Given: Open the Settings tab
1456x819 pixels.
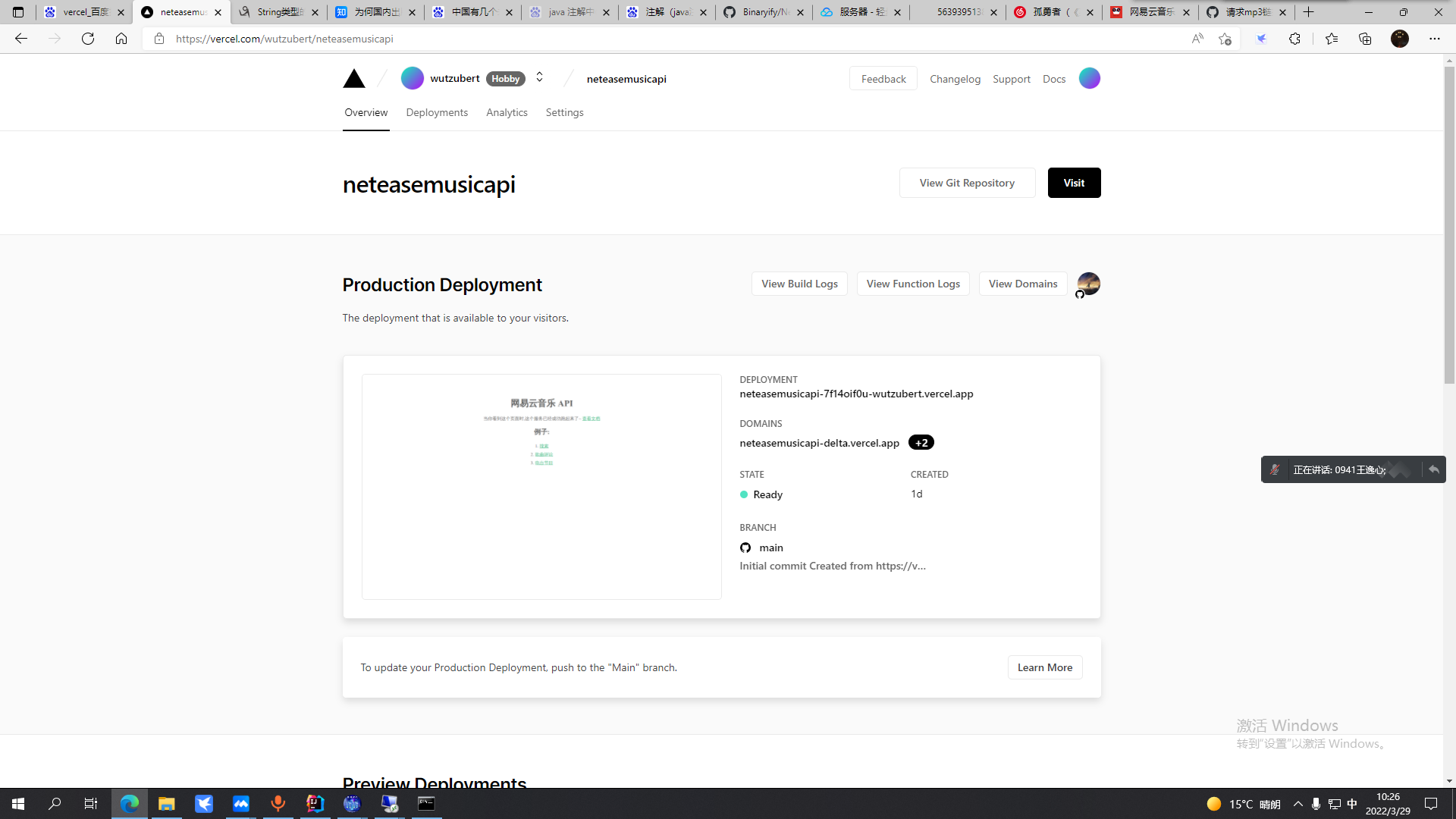Looking at the screenshot, I should [x=564, y=112].
